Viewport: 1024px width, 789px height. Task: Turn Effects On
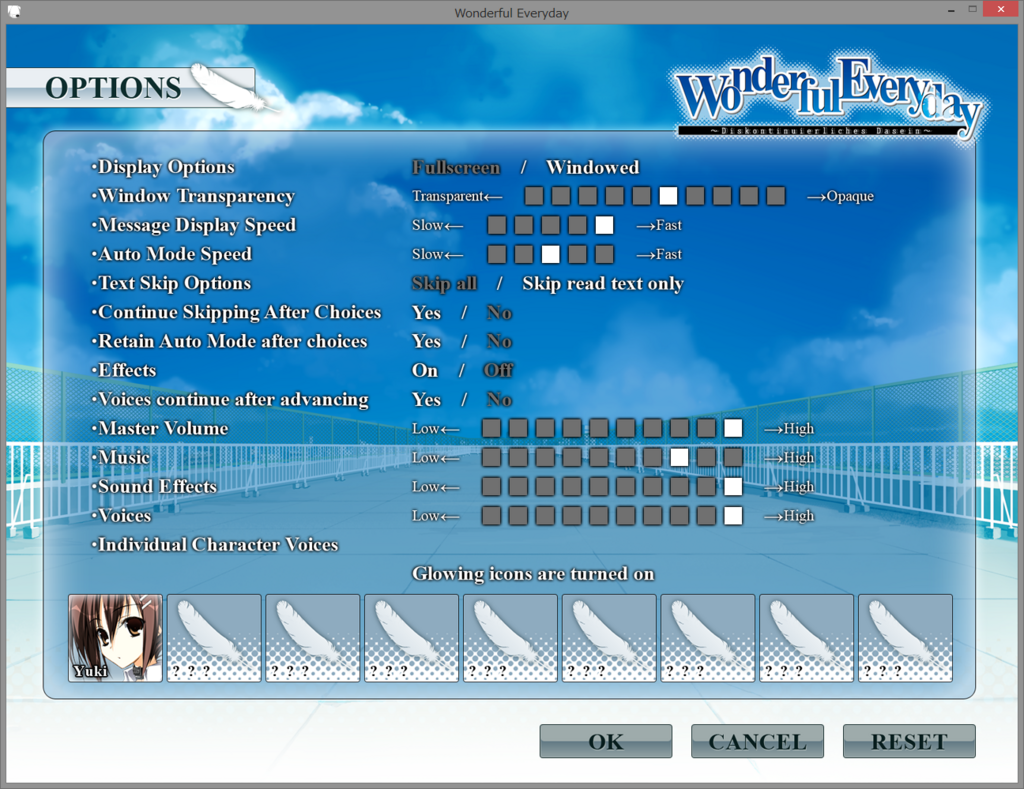424,371
